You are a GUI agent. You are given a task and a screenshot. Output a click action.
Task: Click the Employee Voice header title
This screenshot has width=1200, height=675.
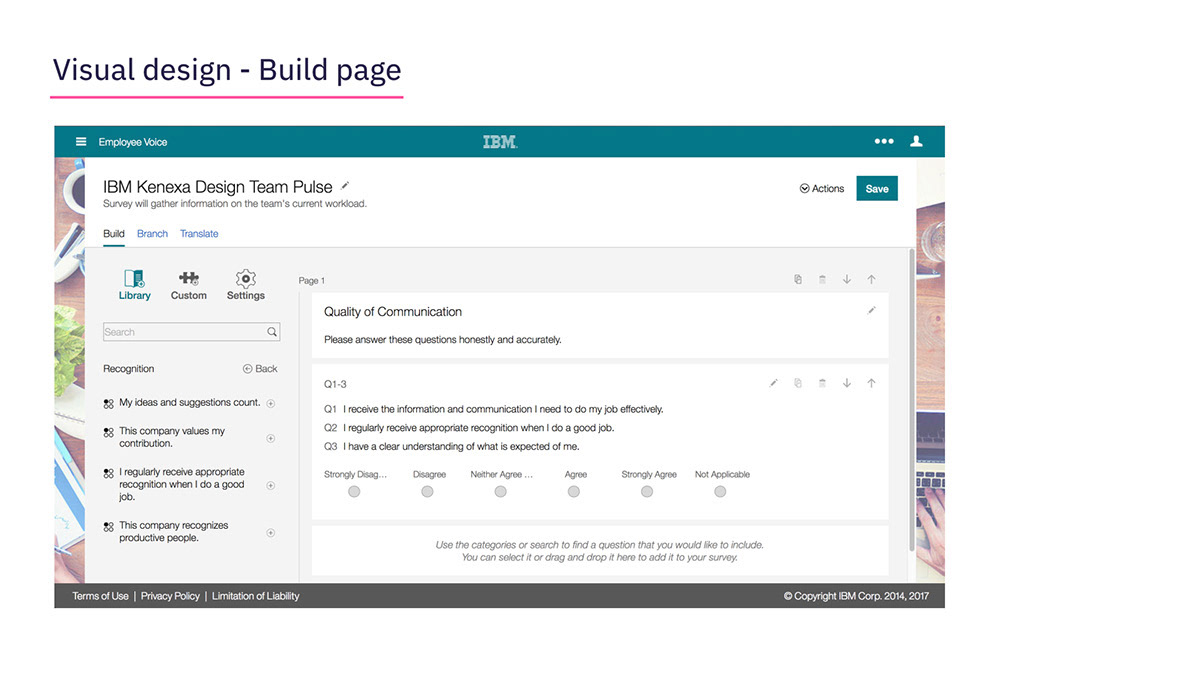point(133,142)
